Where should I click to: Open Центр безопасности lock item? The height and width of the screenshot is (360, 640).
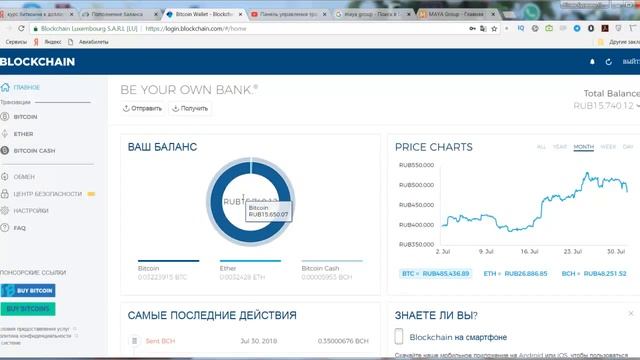click(42, 194)
